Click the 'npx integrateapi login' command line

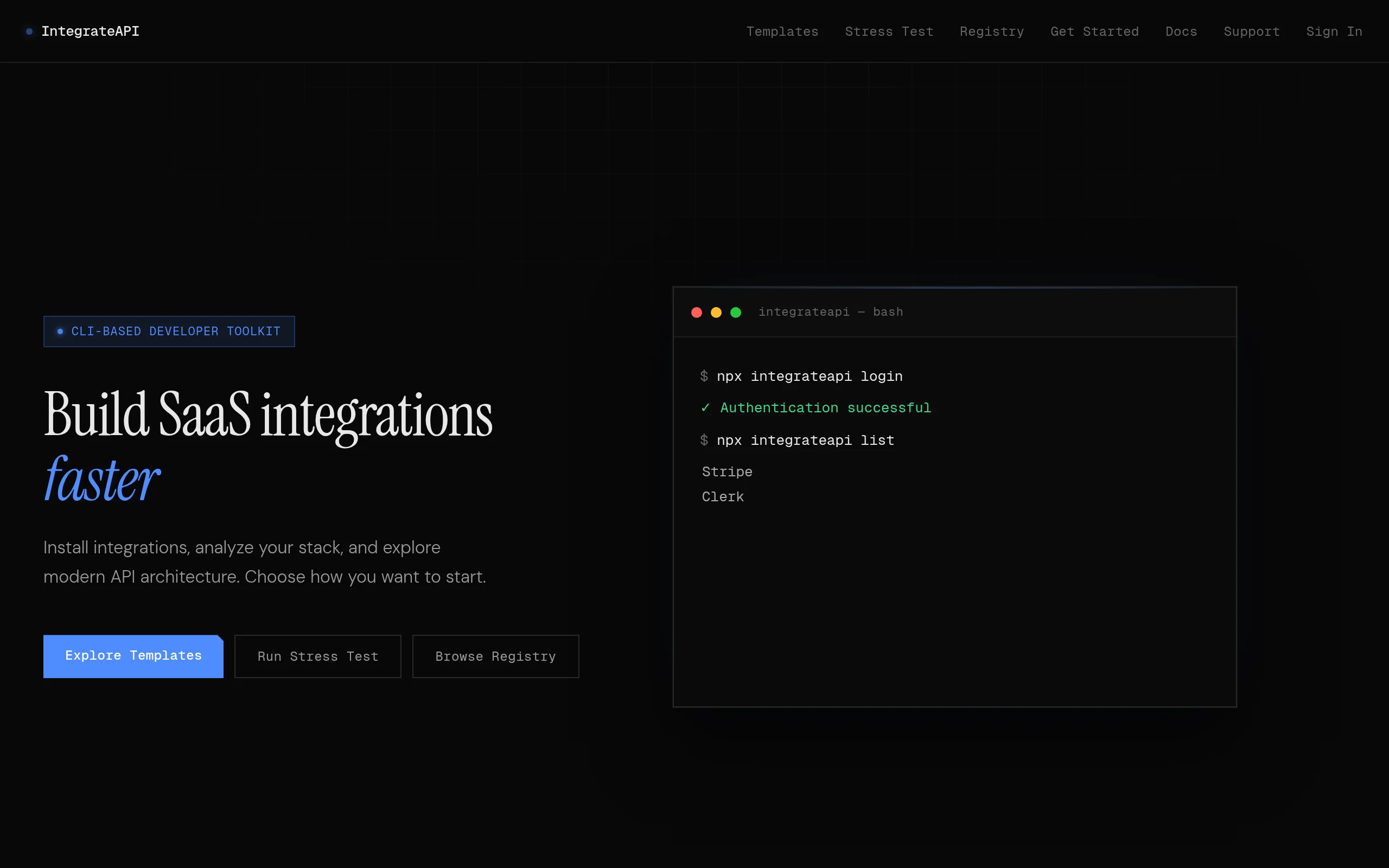801,376
